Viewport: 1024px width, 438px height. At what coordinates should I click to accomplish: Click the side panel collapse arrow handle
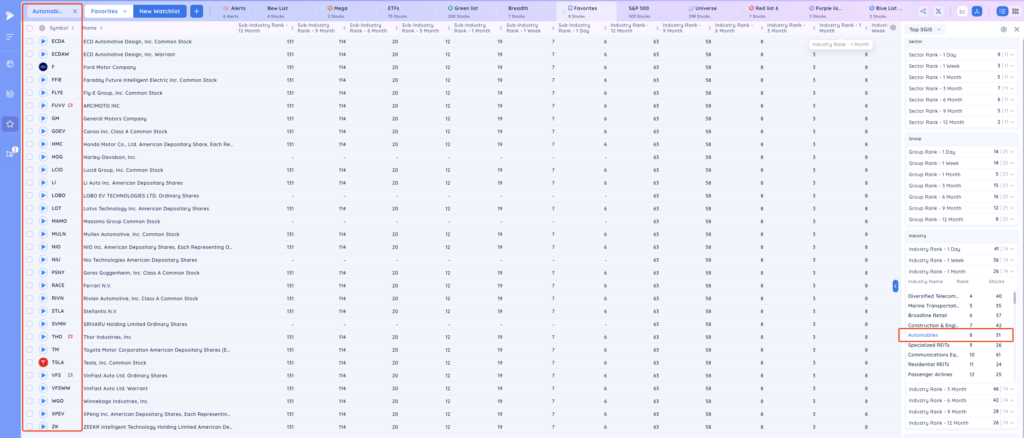tap(895, 285)
